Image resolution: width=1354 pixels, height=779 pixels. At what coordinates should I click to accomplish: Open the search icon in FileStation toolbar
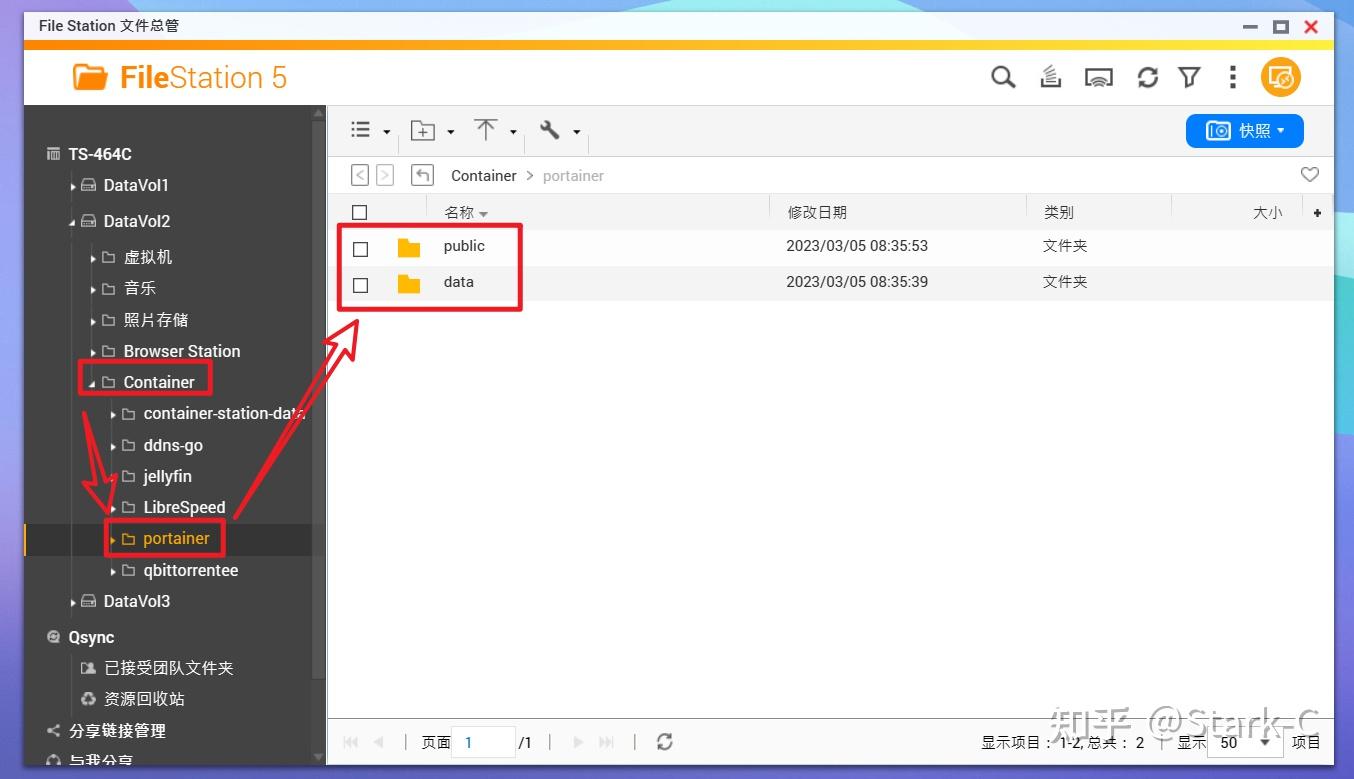(x=1003, y=77)
